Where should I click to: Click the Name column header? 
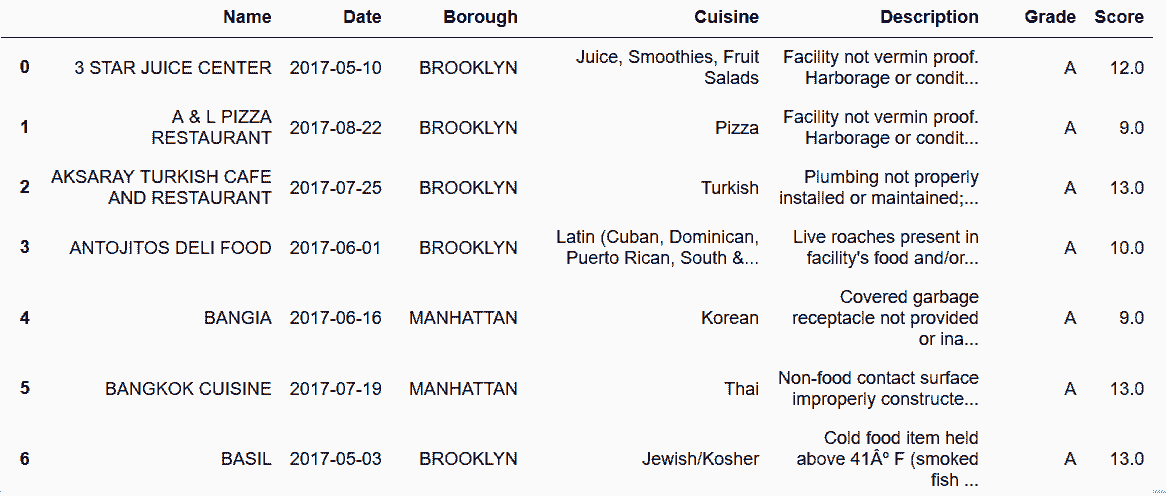pos(247,18)
